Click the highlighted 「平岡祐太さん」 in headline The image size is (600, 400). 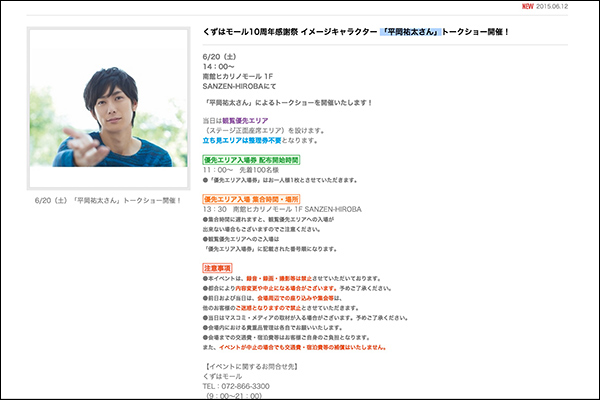(411, 32)
